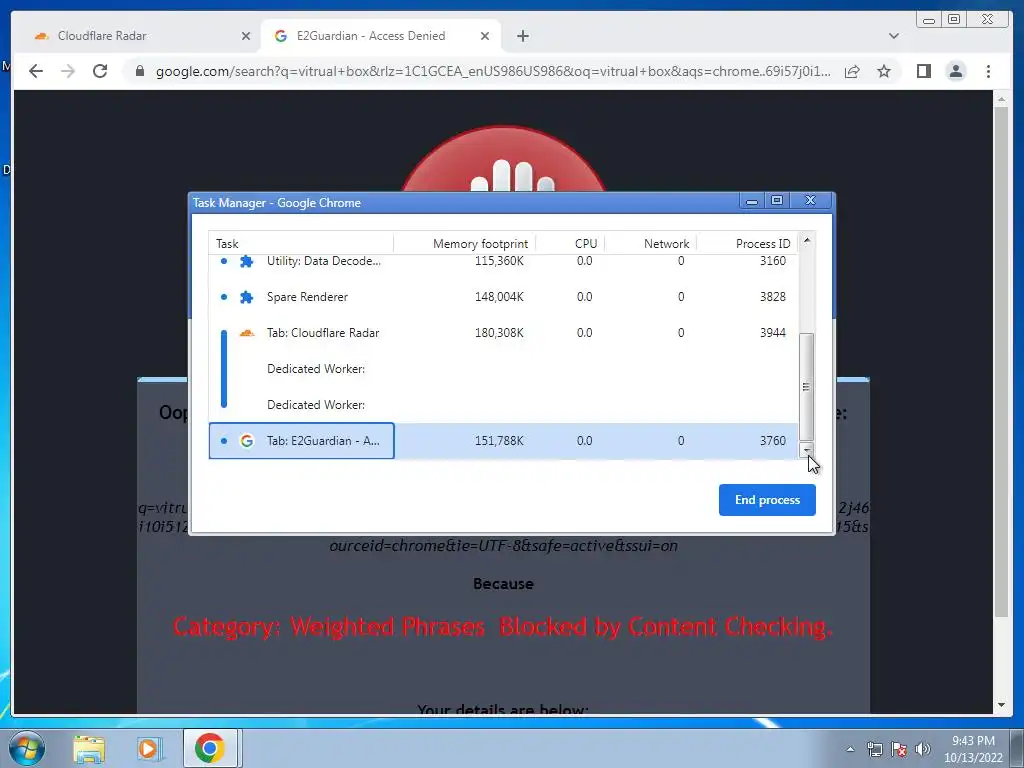Click process ID 3760
Image resolution: width=1024 pixels, height=768 pixels.
click(773, 441)
